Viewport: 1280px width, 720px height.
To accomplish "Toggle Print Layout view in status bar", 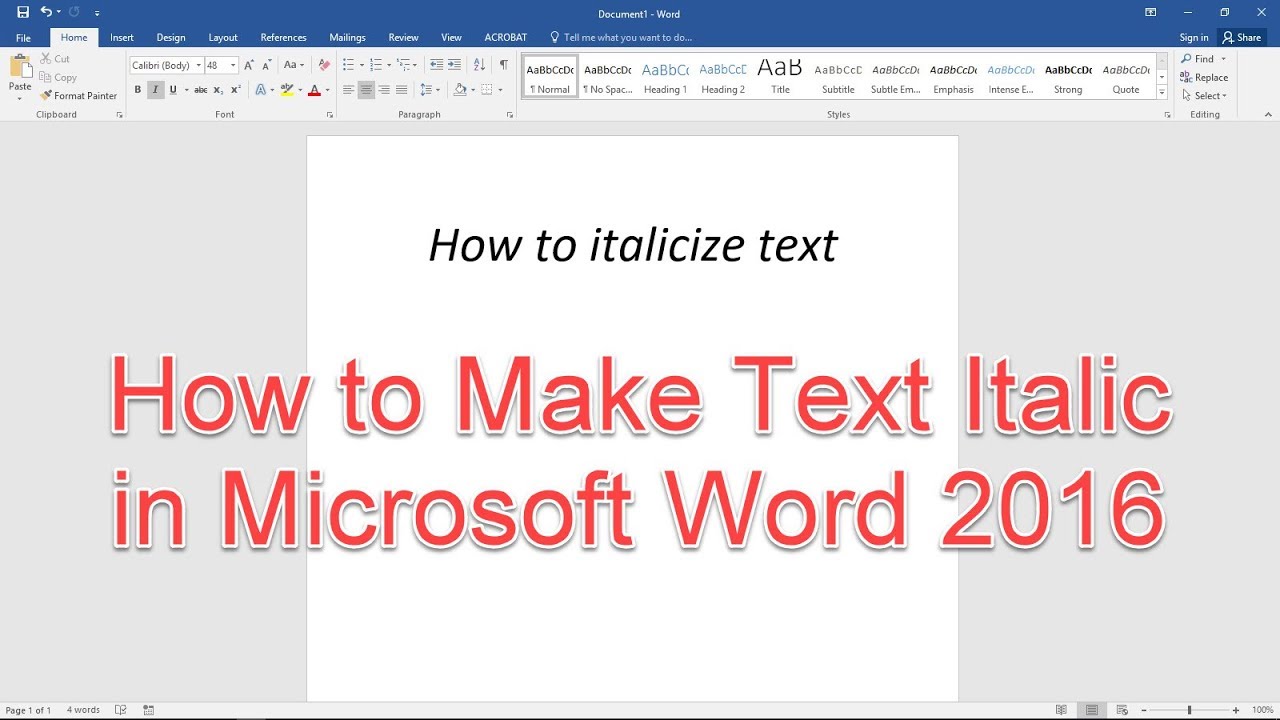I will point(1092,710).
